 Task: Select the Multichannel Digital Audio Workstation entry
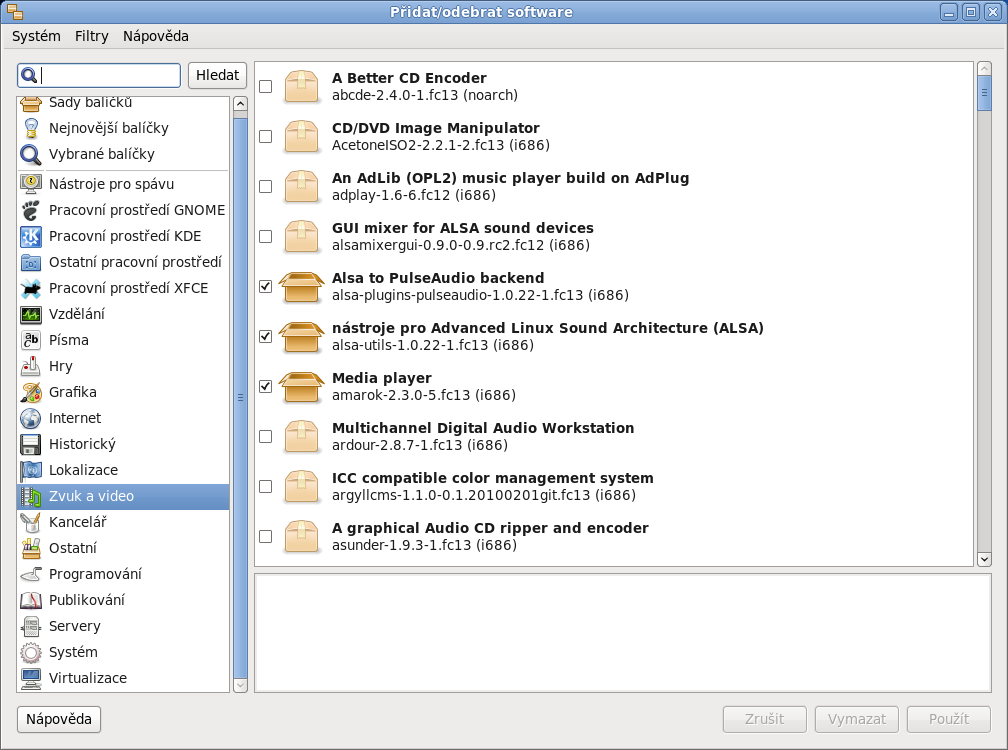tap(614, 437)
